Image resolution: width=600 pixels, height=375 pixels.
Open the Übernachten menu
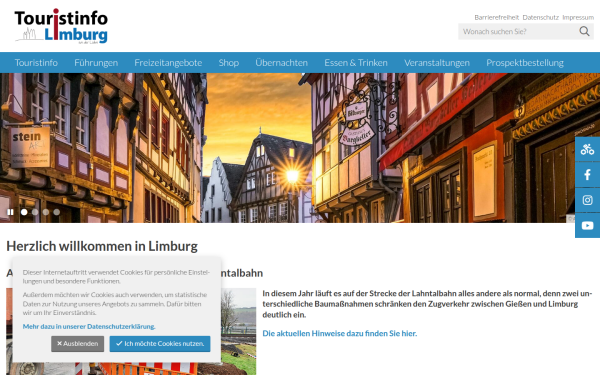click(281, 63)
